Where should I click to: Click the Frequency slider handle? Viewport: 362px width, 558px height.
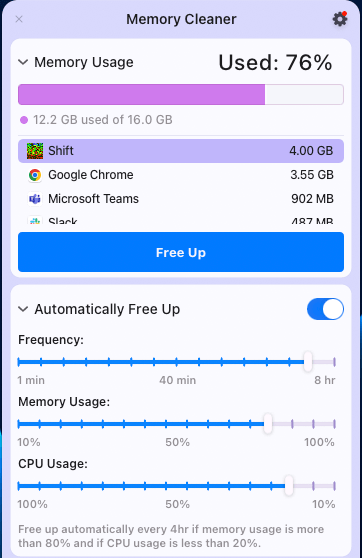(x=308, y=362)
